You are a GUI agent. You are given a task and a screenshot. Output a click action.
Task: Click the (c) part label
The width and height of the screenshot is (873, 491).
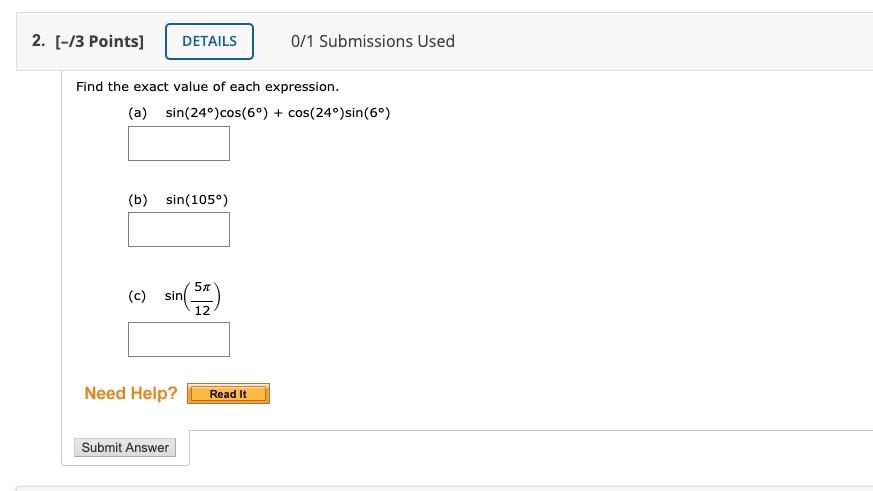point(137,296)
